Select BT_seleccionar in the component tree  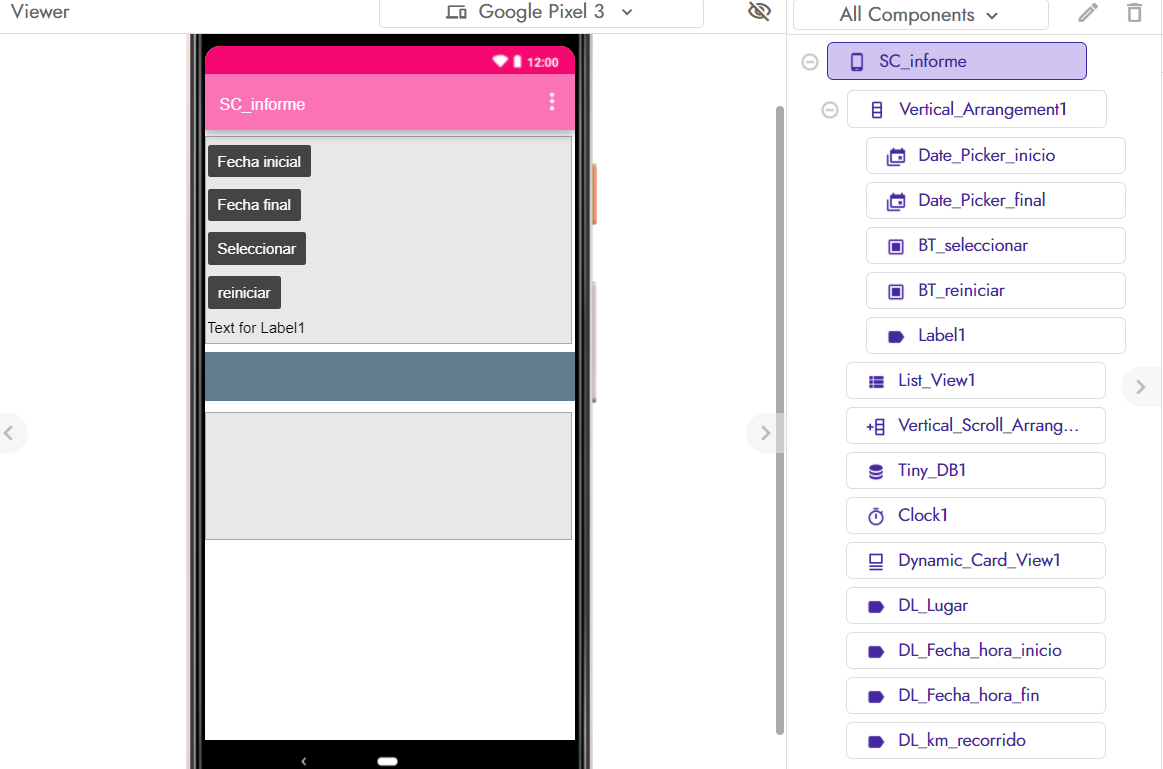click(x=995, y=245)
